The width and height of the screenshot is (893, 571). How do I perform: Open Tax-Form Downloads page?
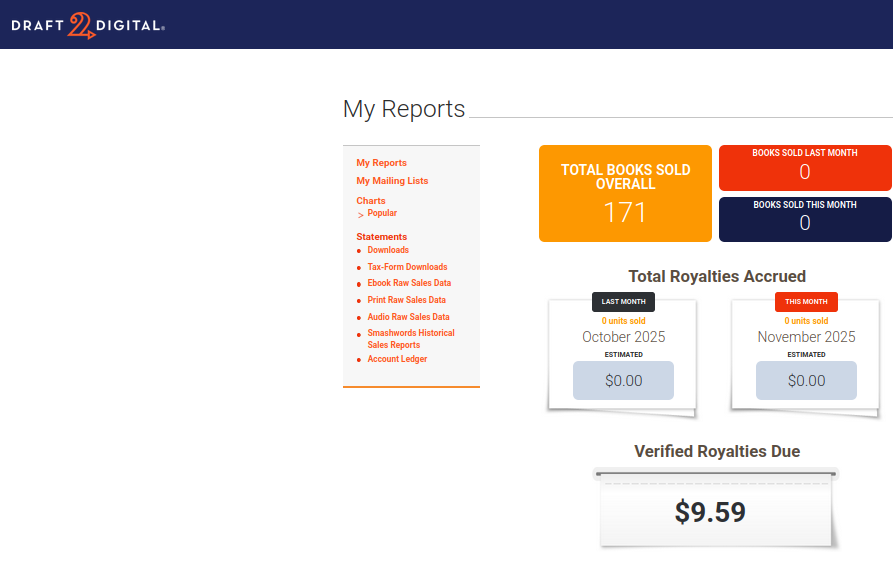(407, 267)
